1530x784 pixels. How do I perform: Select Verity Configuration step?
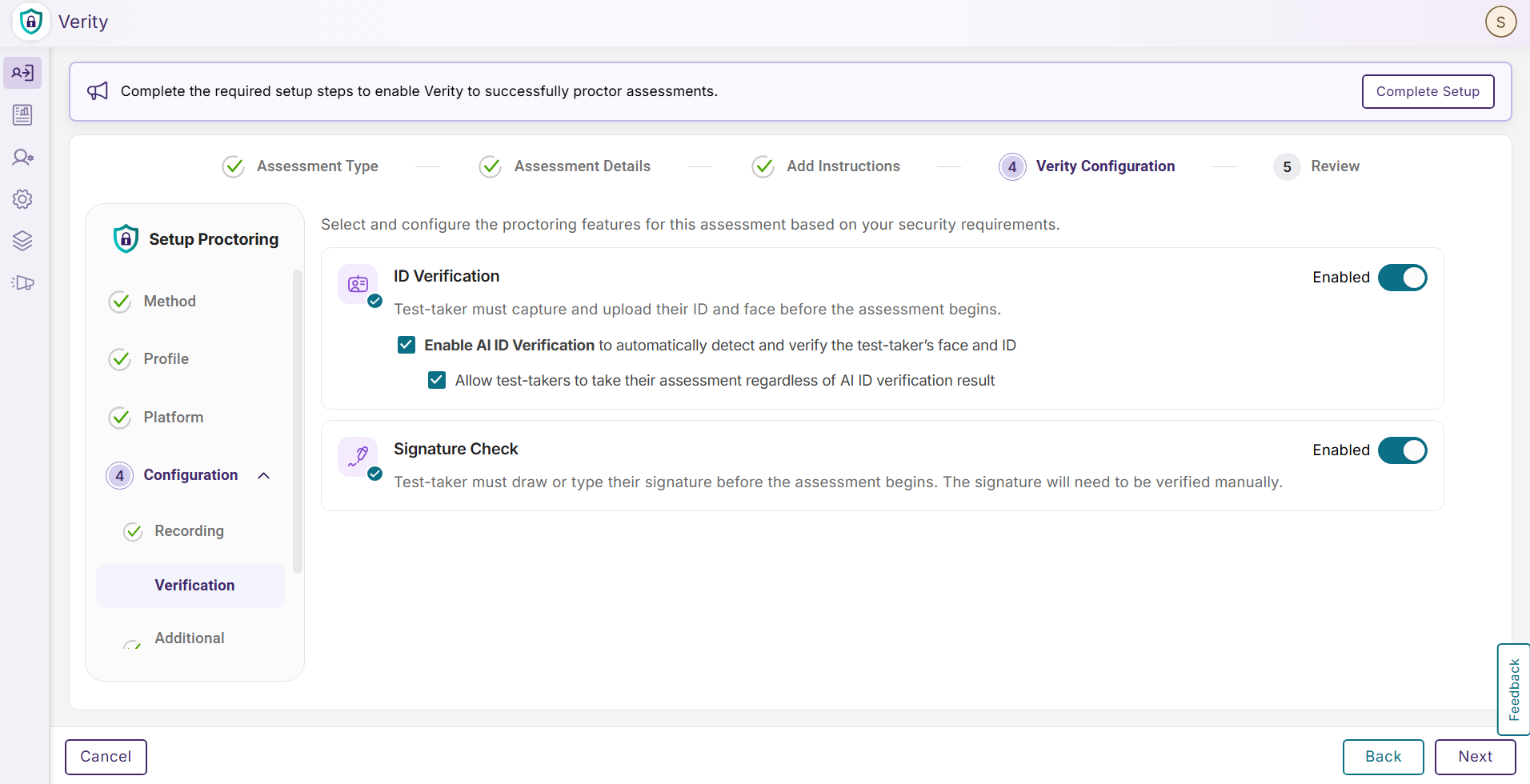point(1105,166)
